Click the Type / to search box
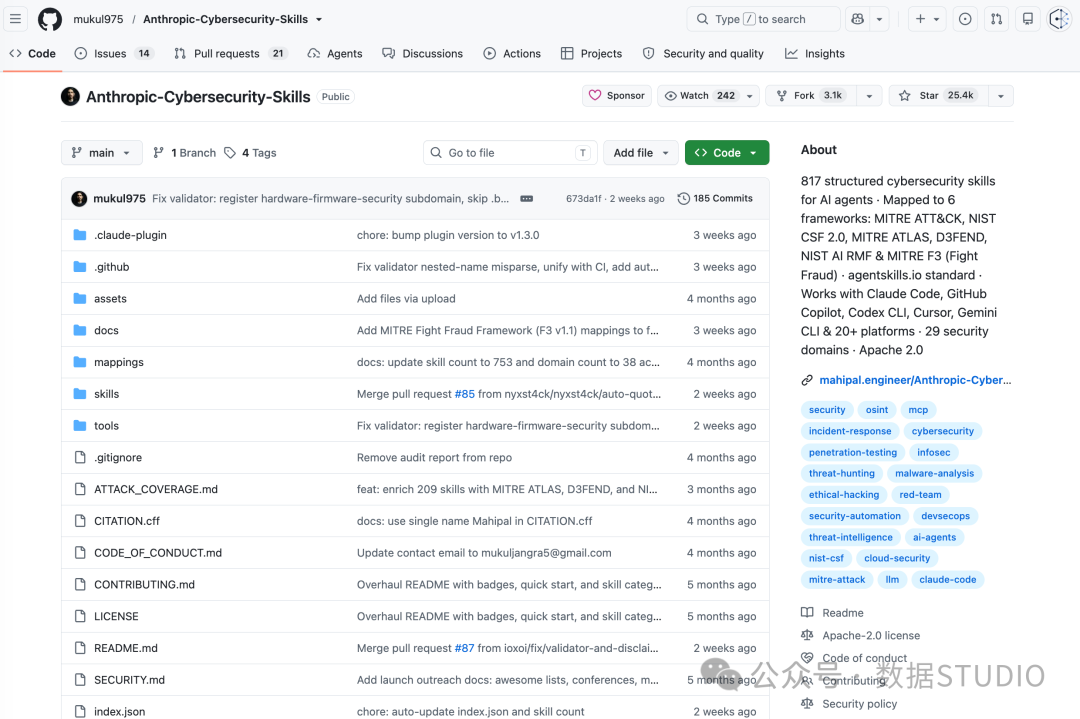Viewport: 1080px width, 719px height. click(763, 19)
